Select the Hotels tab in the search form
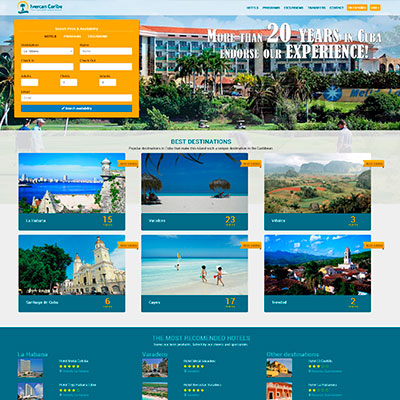 pyautogui.click(x=50, y=36)
